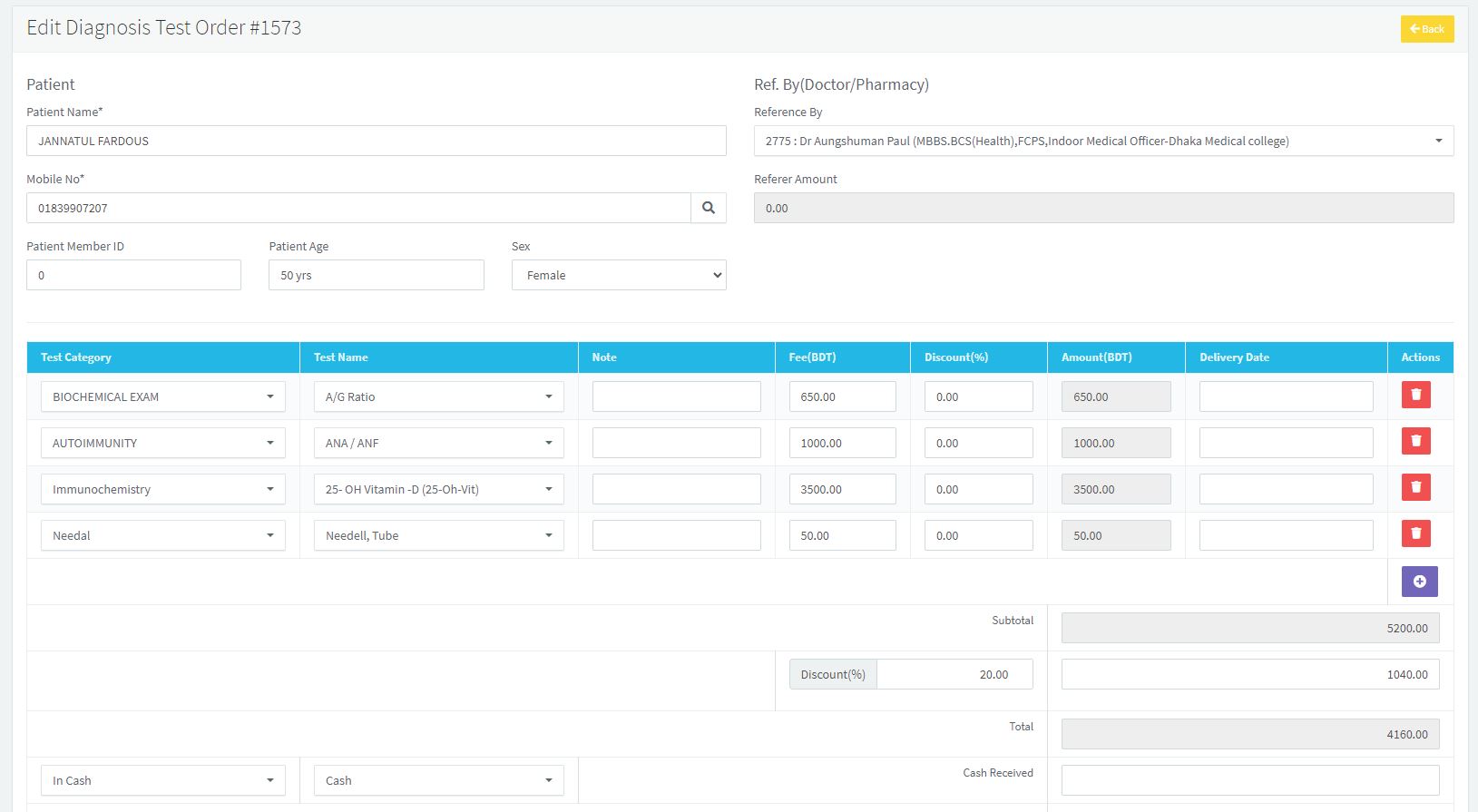The width and height of the screenshot is (1478, 812).
Task: Expand the In Cash payment type dropdown
Action: [162, 780]
